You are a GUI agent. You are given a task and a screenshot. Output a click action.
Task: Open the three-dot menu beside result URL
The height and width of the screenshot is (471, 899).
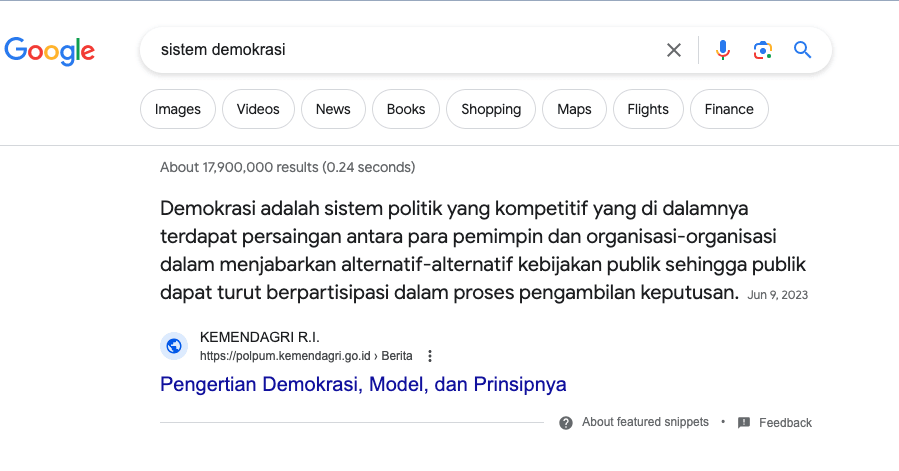click(430, 356)
